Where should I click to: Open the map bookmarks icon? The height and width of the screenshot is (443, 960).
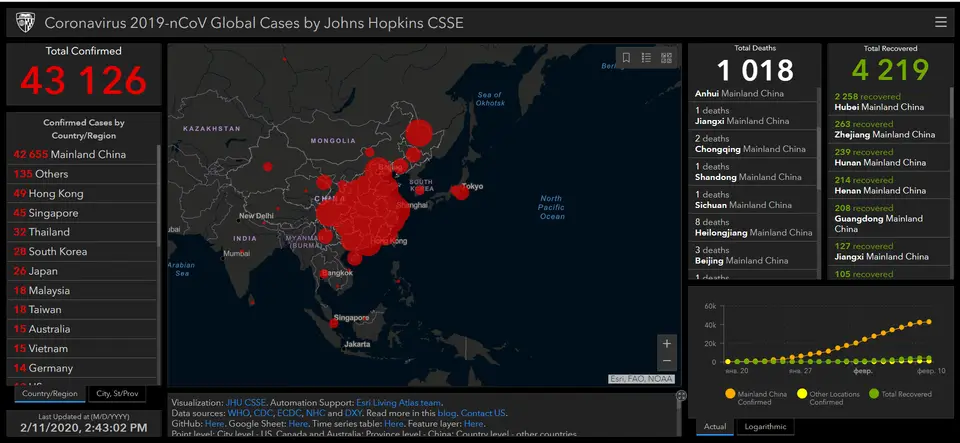tap(626, 58)
